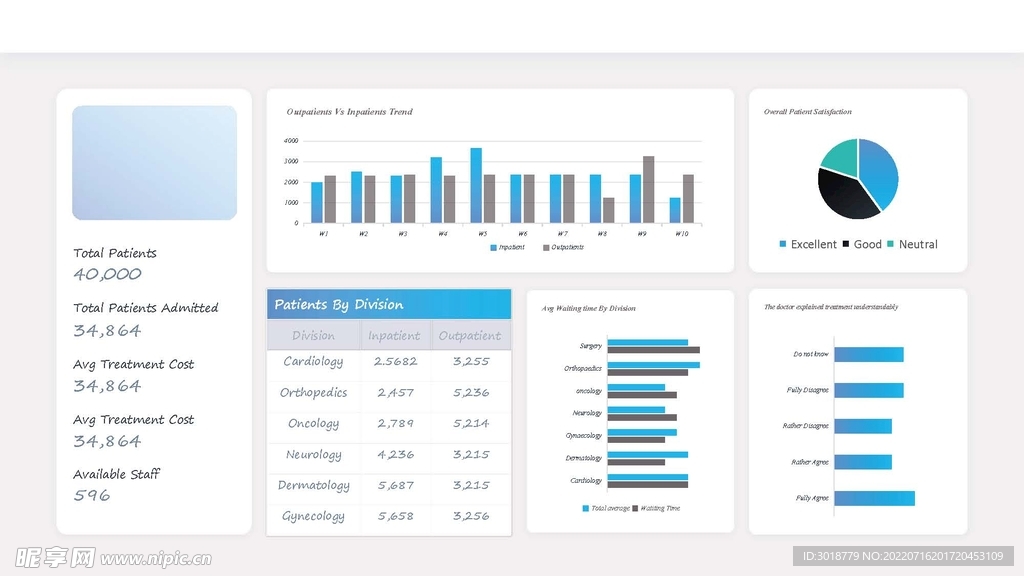Click the tall gray Outpatients bar at W9
The height and width of the screenshot is (576, 1024).
tap(648, 190)
